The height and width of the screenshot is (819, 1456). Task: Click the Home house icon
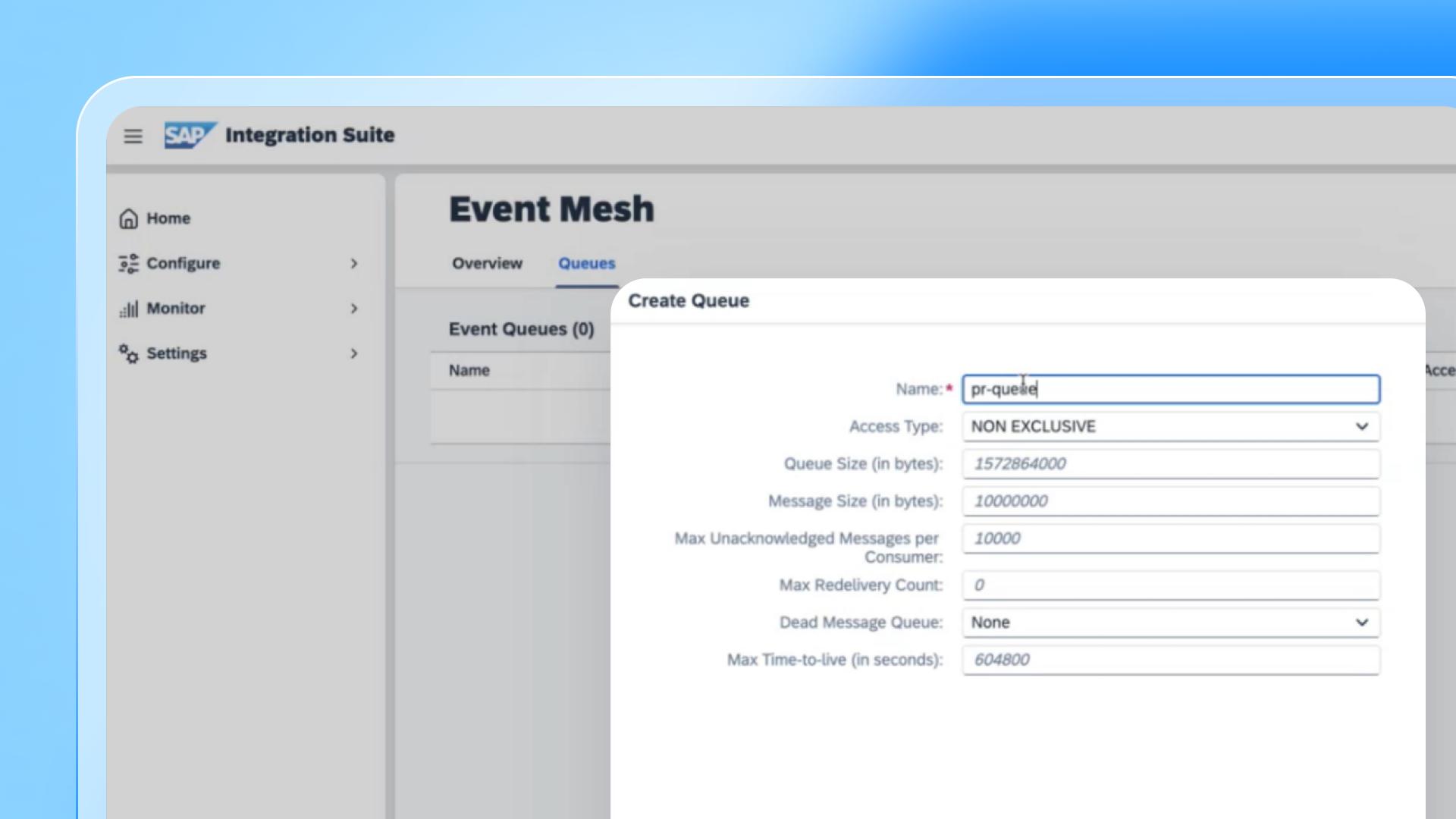click(x=129, y=218)
